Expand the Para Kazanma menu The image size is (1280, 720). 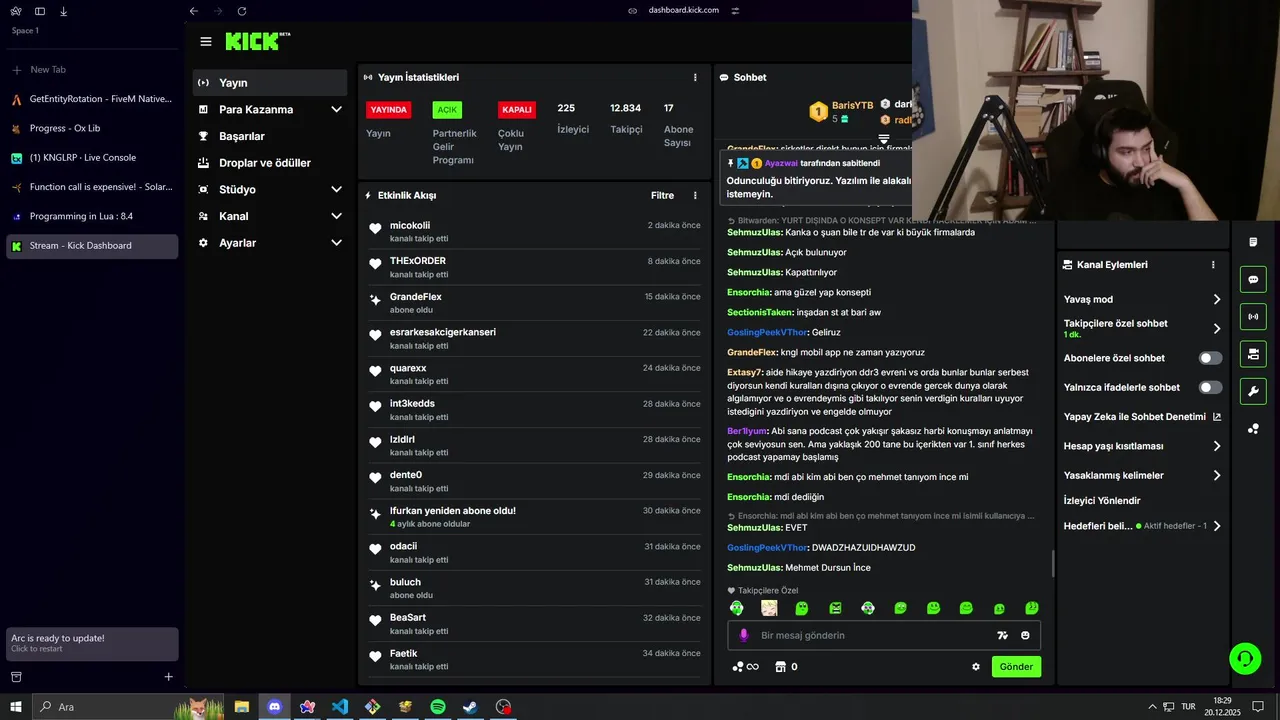(x=271, y=109)
